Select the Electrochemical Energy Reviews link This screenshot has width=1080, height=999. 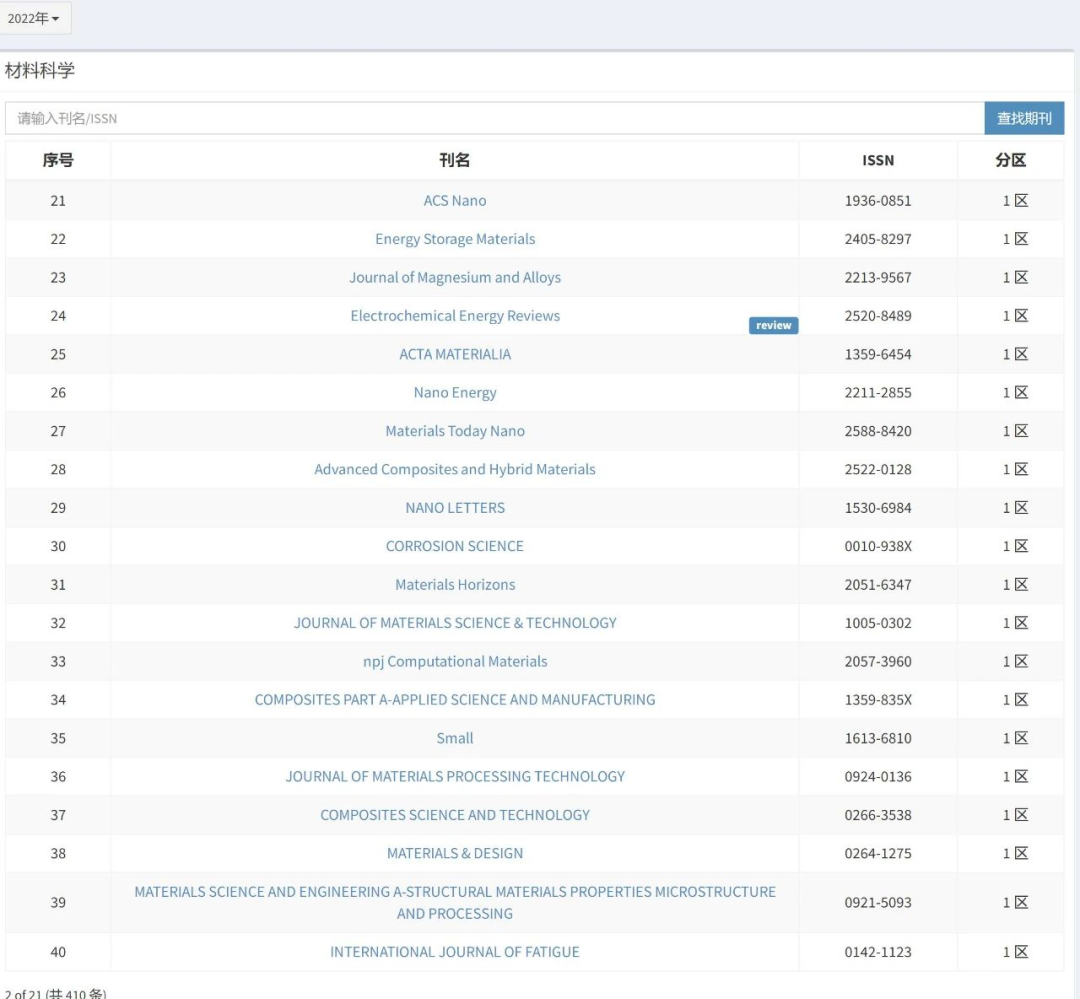tap(454, 316)
